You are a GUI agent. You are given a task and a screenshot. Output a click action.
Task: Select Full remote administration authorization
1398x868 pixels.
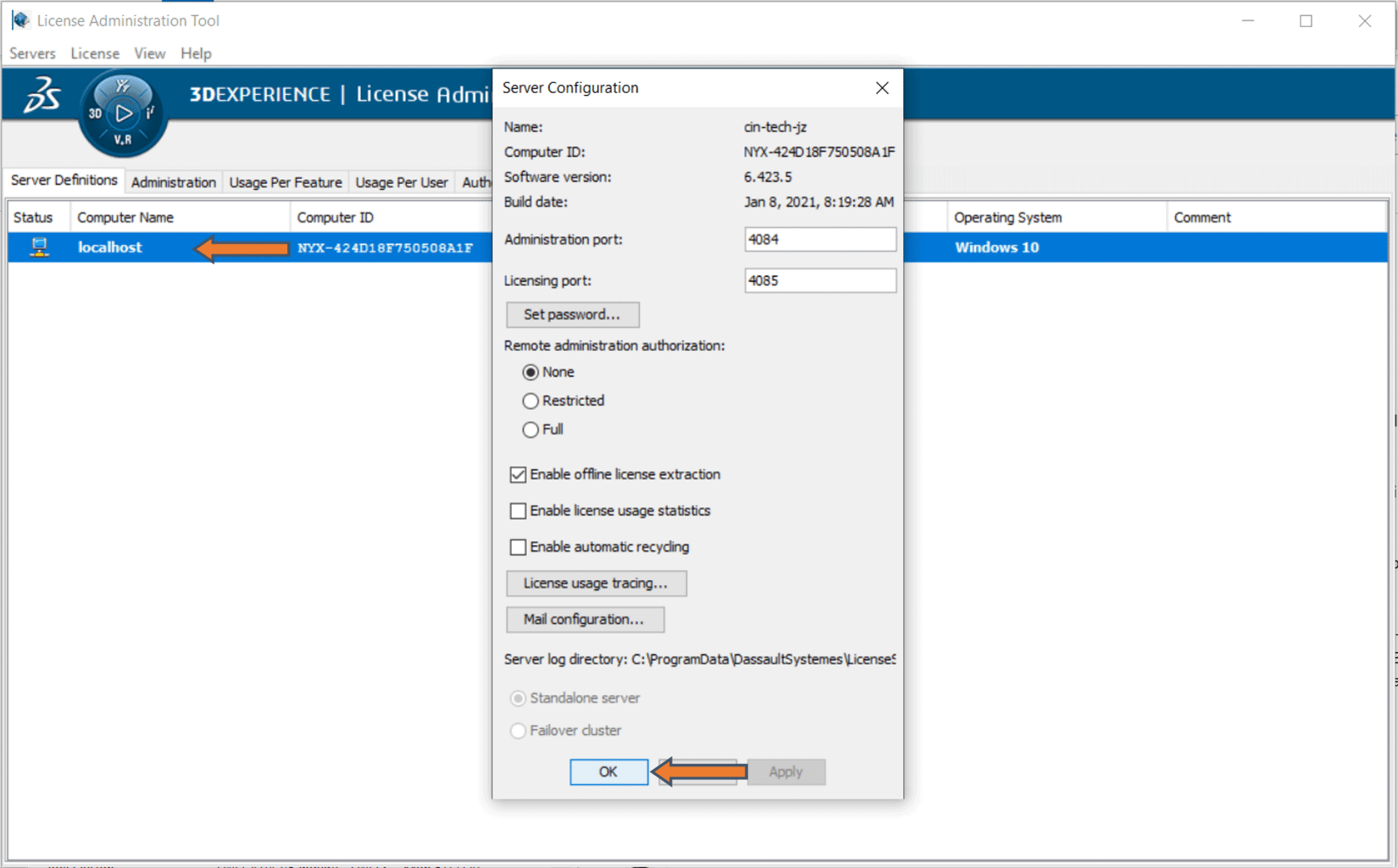click(530, 430)
